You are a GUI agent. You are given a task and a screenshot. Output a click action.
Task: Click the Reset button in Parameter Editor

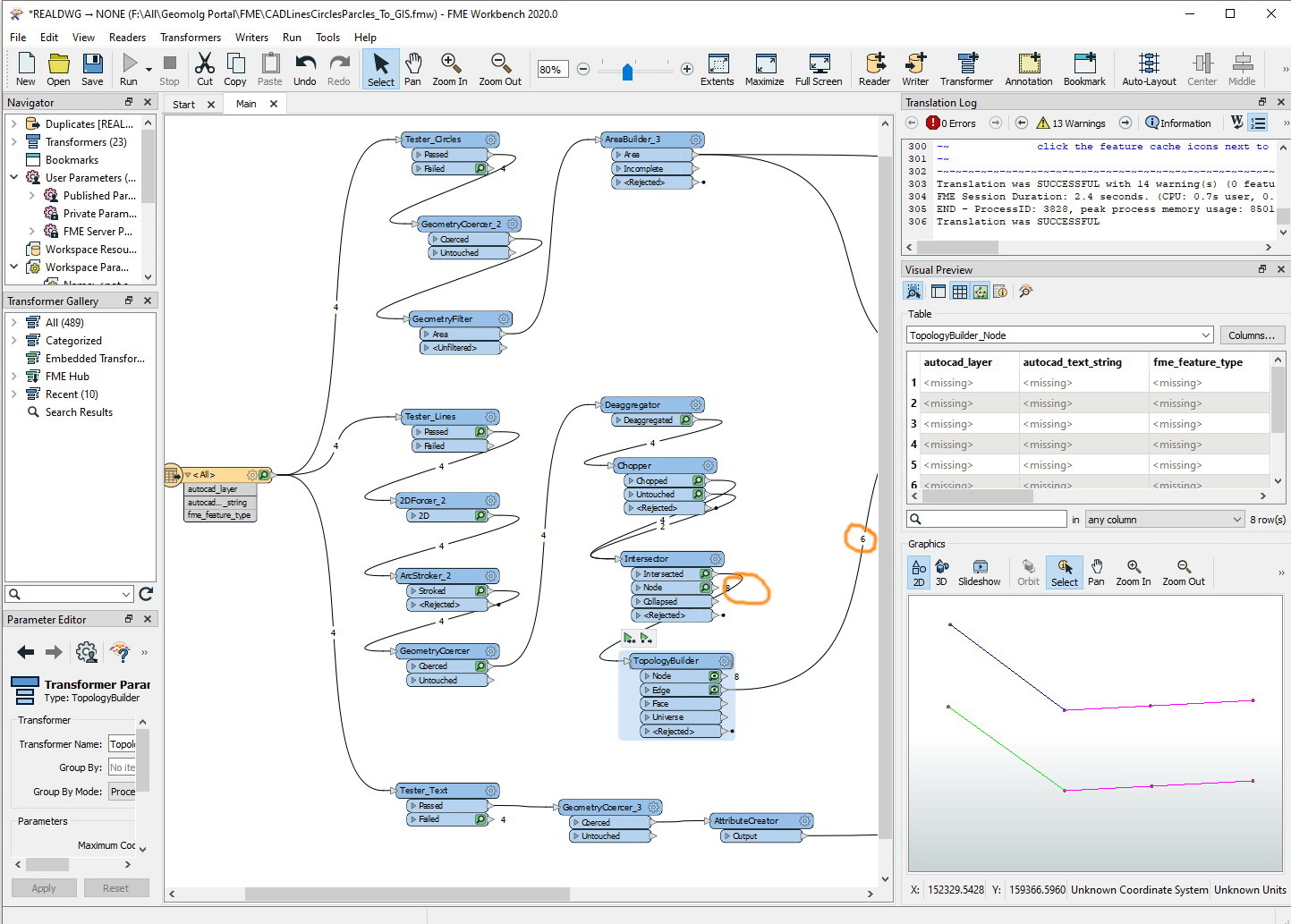(x=115, y=888)
